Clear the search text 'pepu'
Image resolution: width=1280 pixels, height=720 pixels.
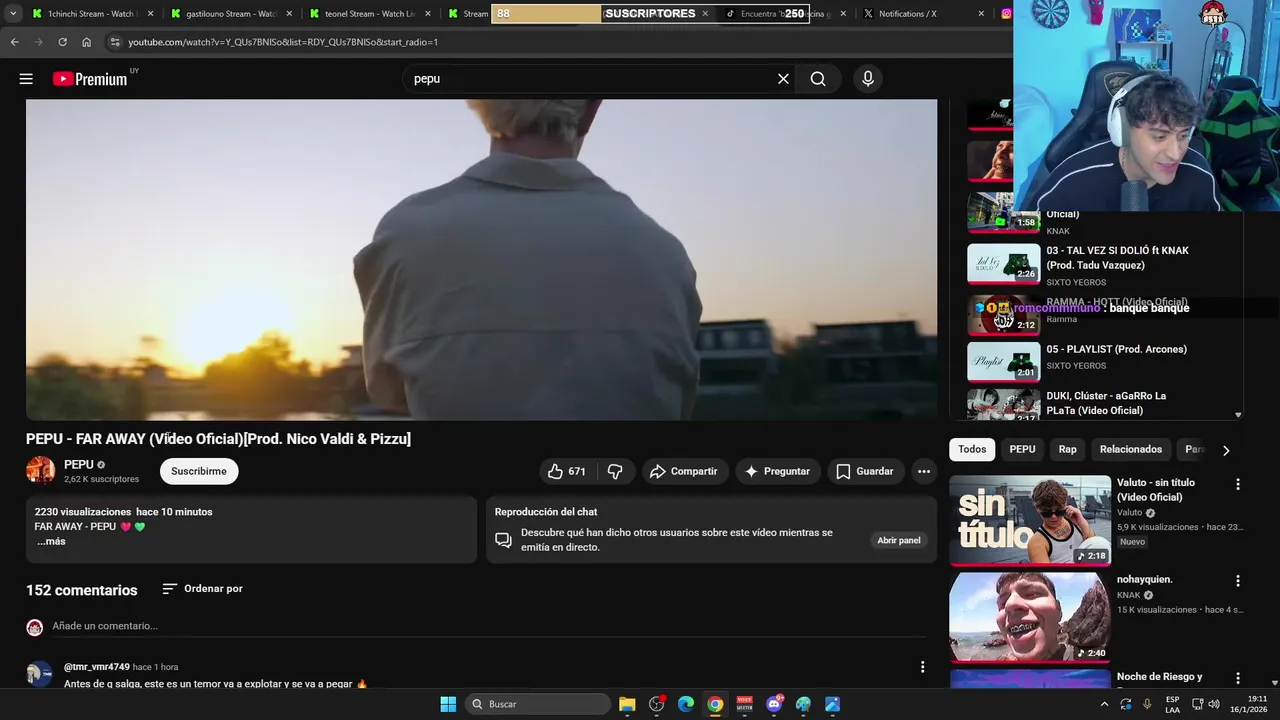pyautogui.click(x=783, y=79)
